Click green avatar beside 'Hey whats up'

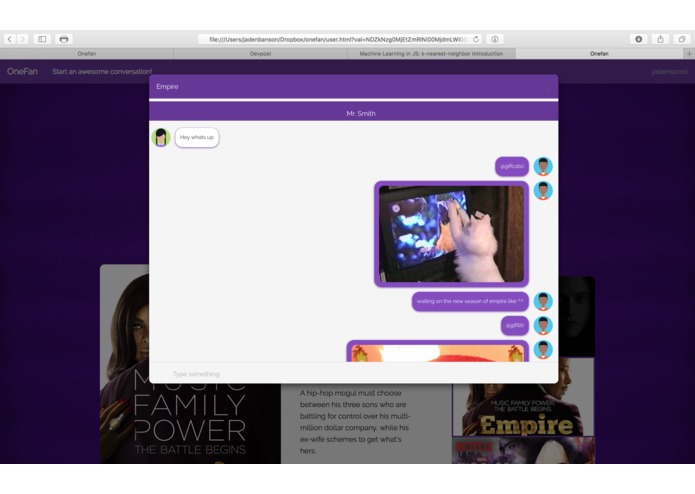(x=161, y=137)
